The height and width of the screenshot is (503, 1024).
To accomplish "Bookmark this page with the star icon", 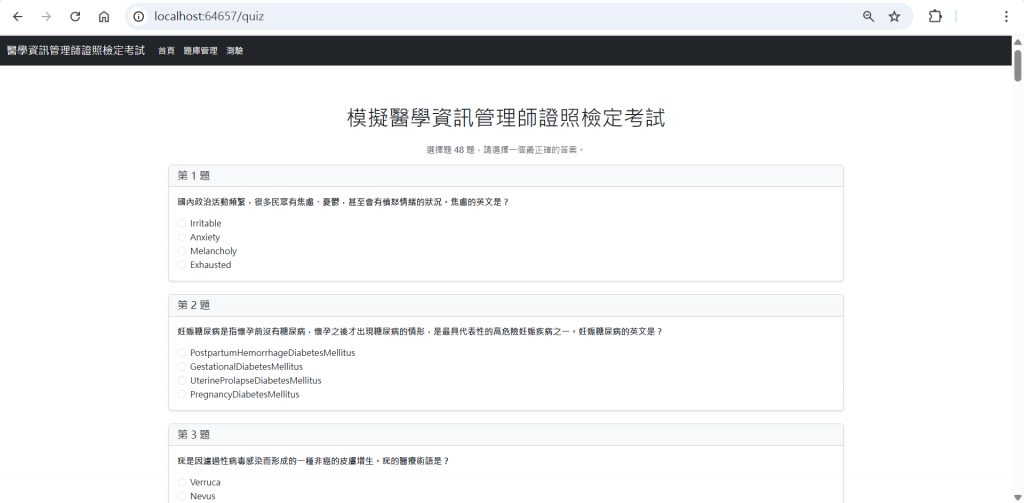I will [x=894, y=17].
